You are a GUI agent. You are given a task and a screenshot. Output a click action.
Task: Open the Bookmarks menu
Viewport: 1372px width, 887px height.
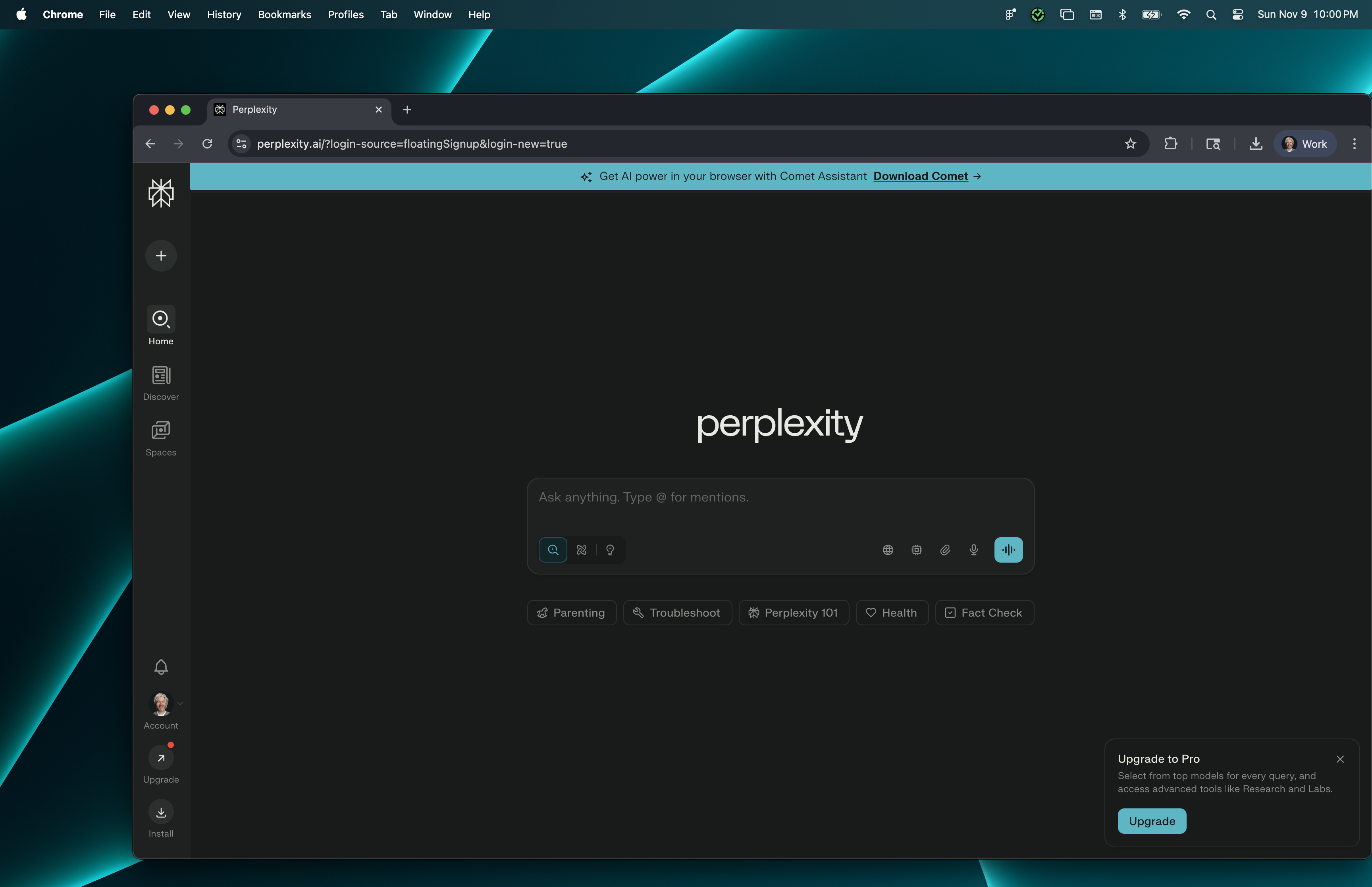coord(284,14)
